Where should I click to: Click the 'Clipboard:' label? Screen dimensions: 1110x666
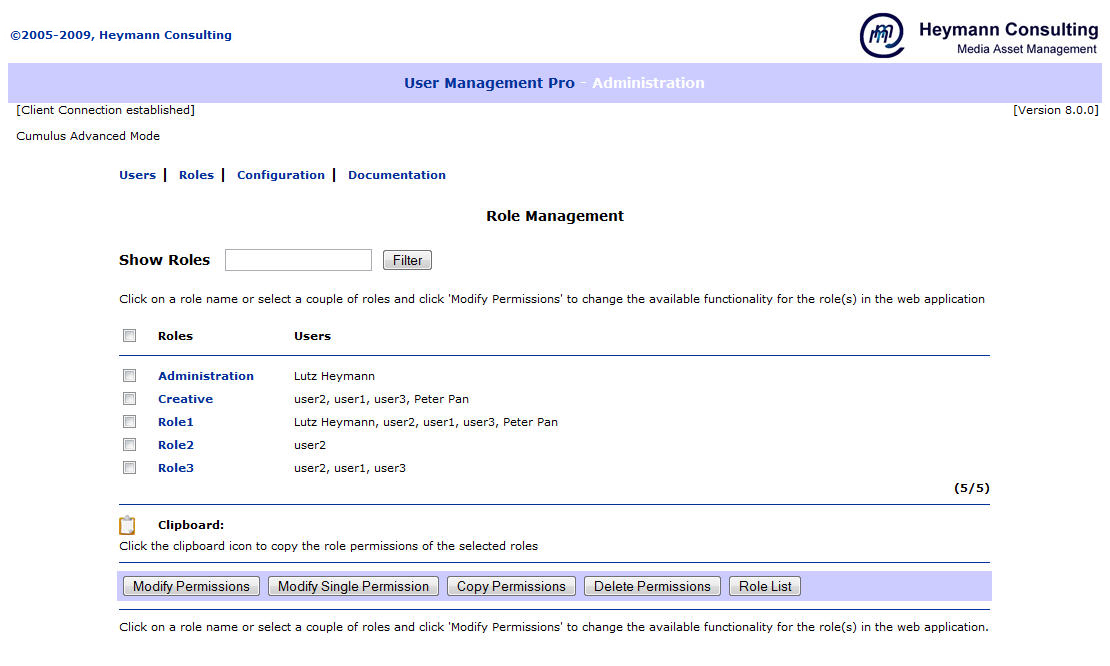tap(190, 525)
